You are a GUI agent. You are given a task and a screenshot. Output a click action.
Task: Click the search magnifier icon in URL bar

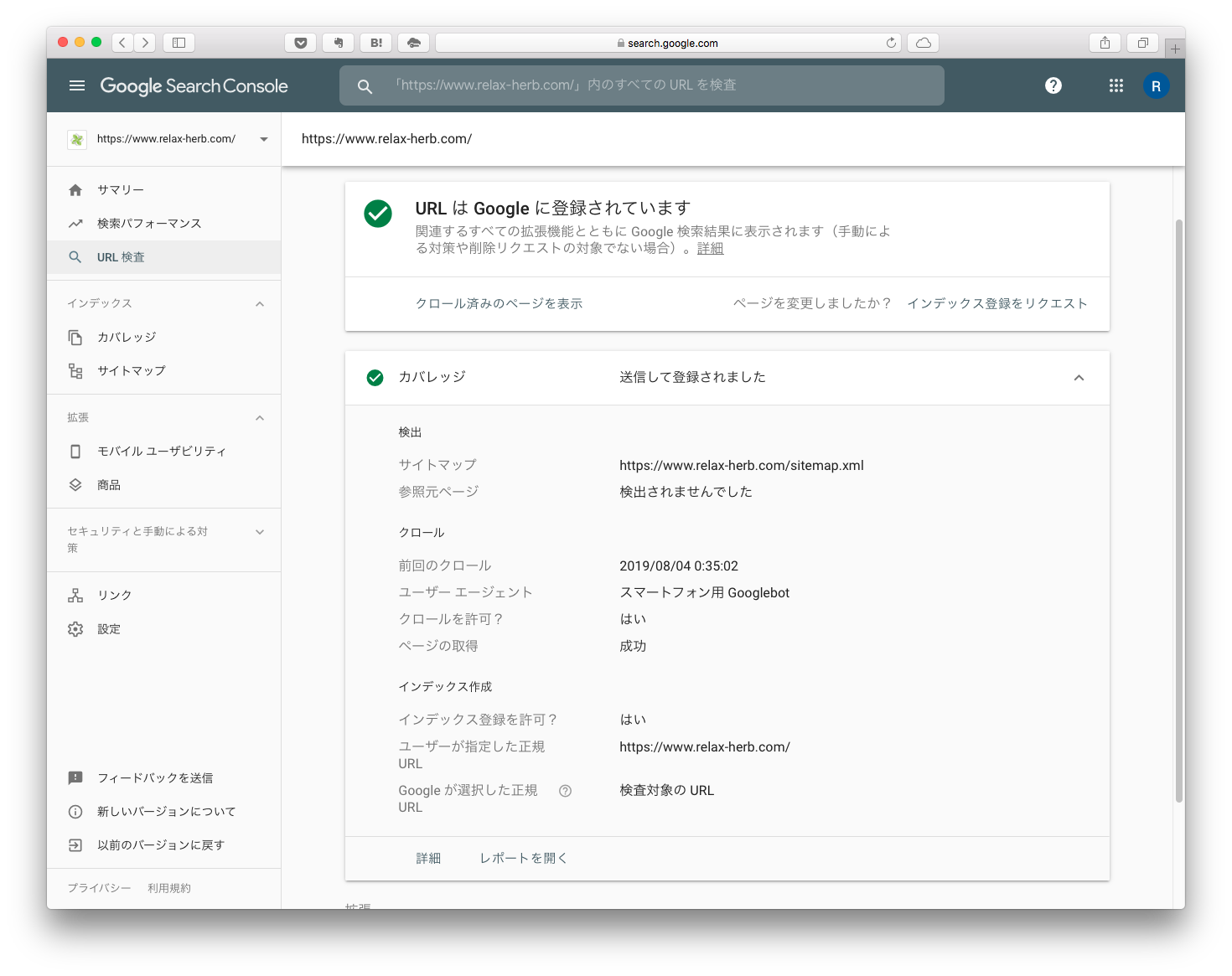(x=365, y=86)
